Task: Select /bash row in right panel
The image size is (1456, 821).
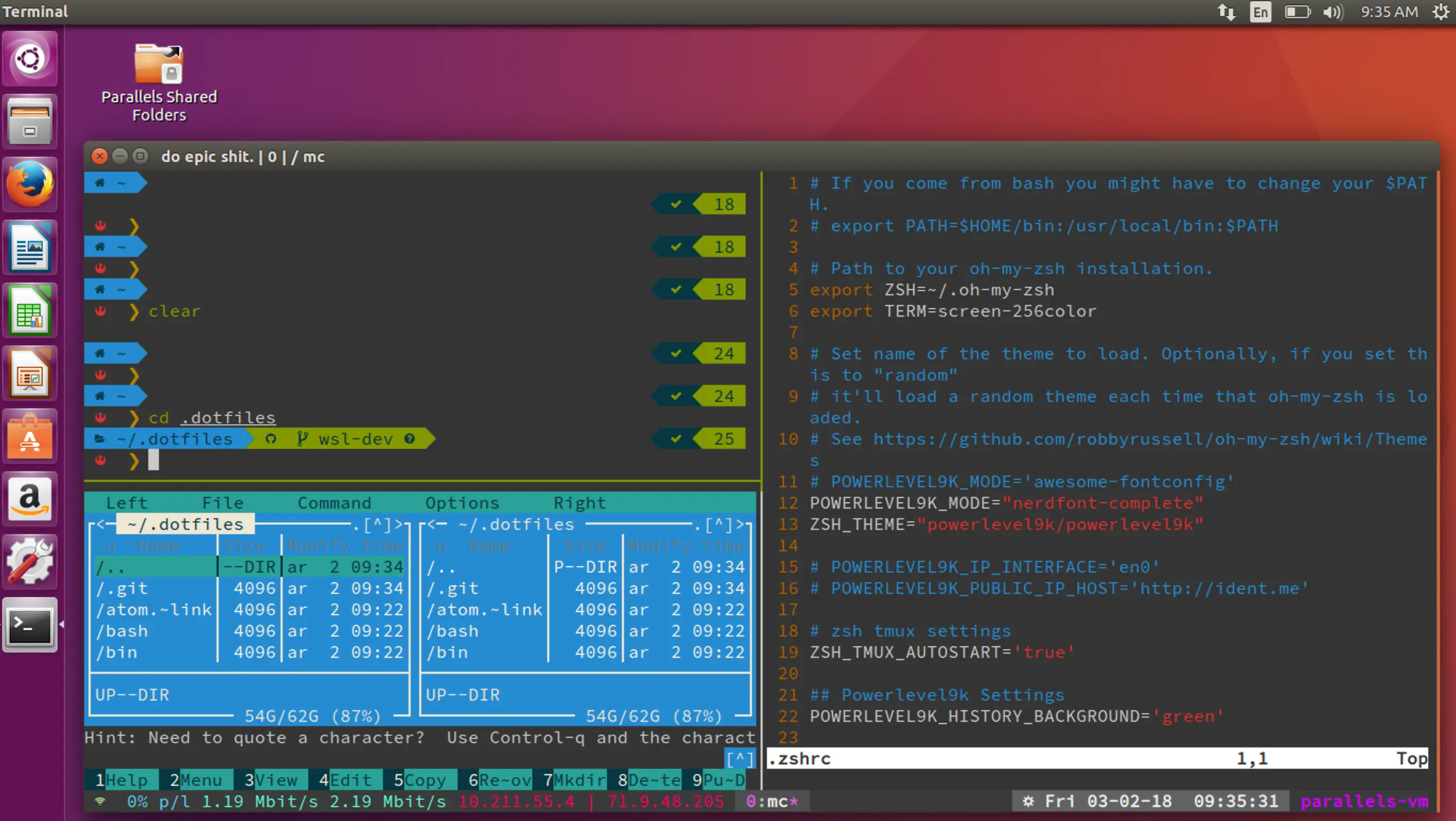Action: coord(586,631)
